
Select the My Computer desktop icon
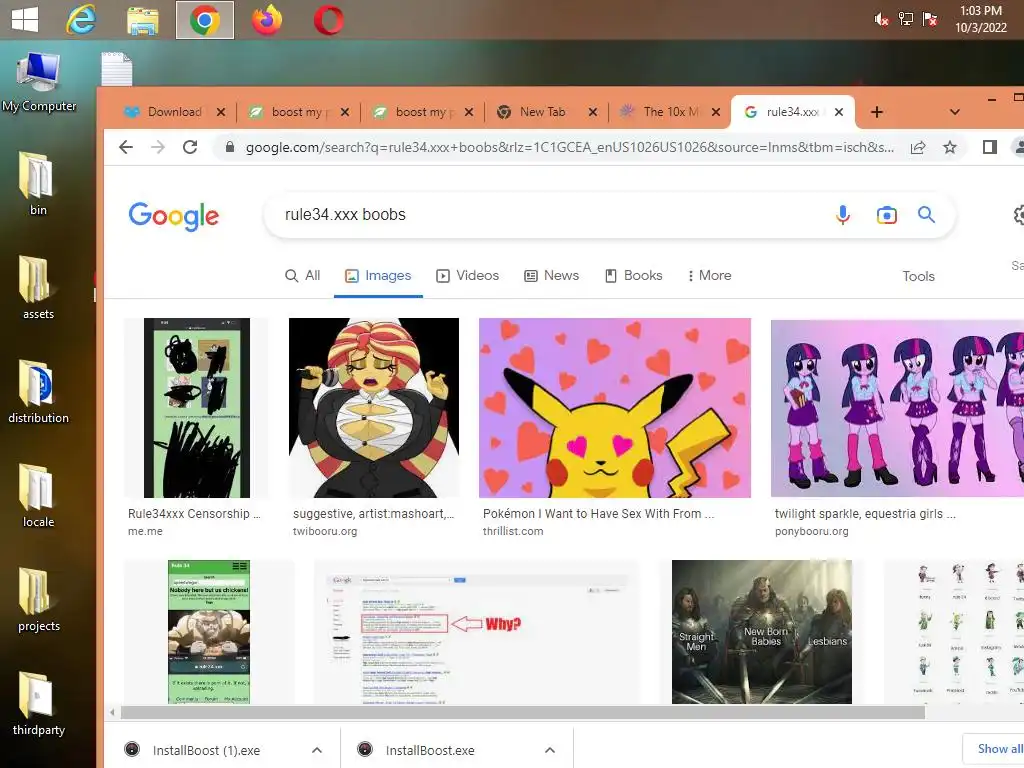(39, 82)
